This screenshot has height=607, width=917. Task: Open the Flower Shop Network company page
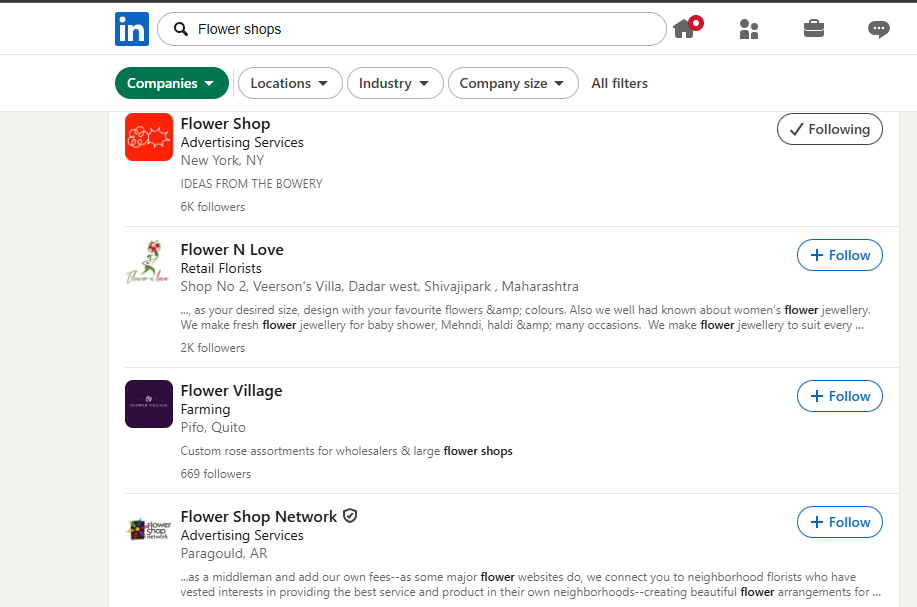[x=258, y=517]
